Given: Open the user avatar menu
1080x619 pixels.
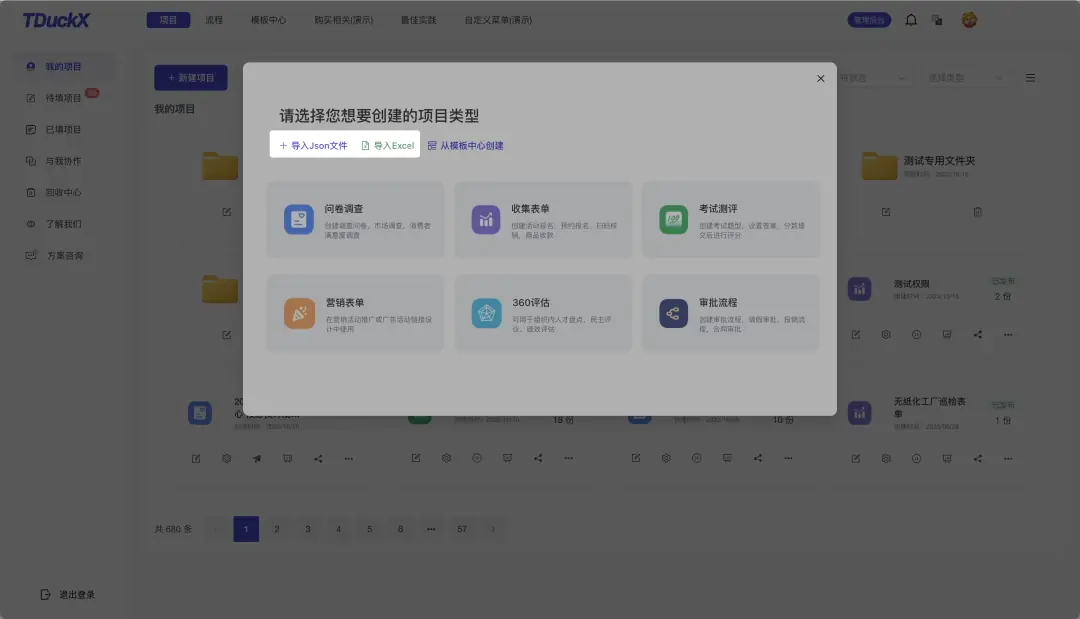Looking at the screenshot, I should click(x=969, y=20).
